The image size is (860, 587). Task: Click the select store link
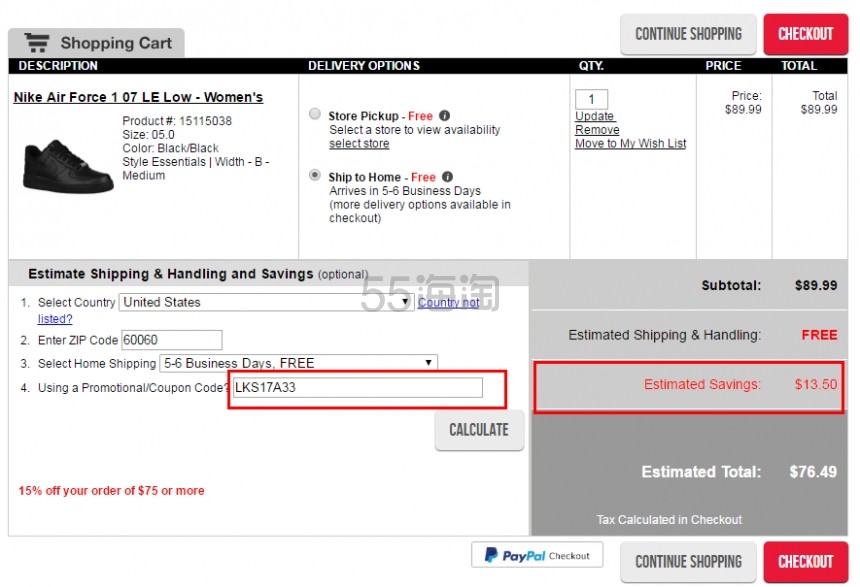coord(359,144)
